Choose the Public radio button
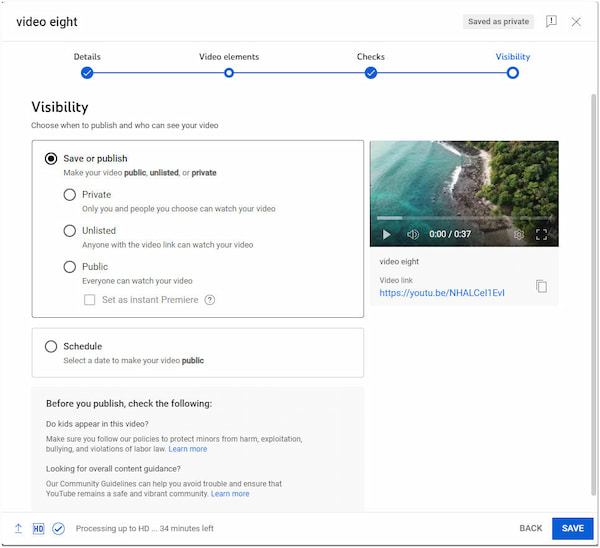600x548 pixels. pyautogui.click(x=70, y=267)
